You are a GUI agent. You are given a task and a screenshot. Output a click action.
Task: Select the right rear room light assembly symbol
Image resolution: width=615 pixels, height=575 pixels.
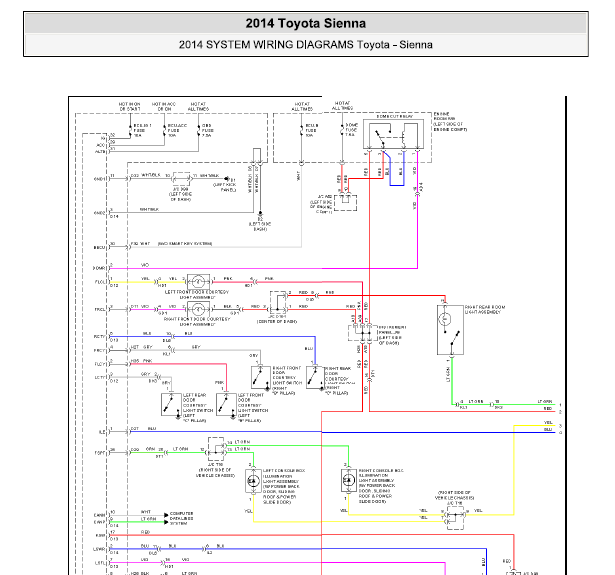click(x=450, y=330)
